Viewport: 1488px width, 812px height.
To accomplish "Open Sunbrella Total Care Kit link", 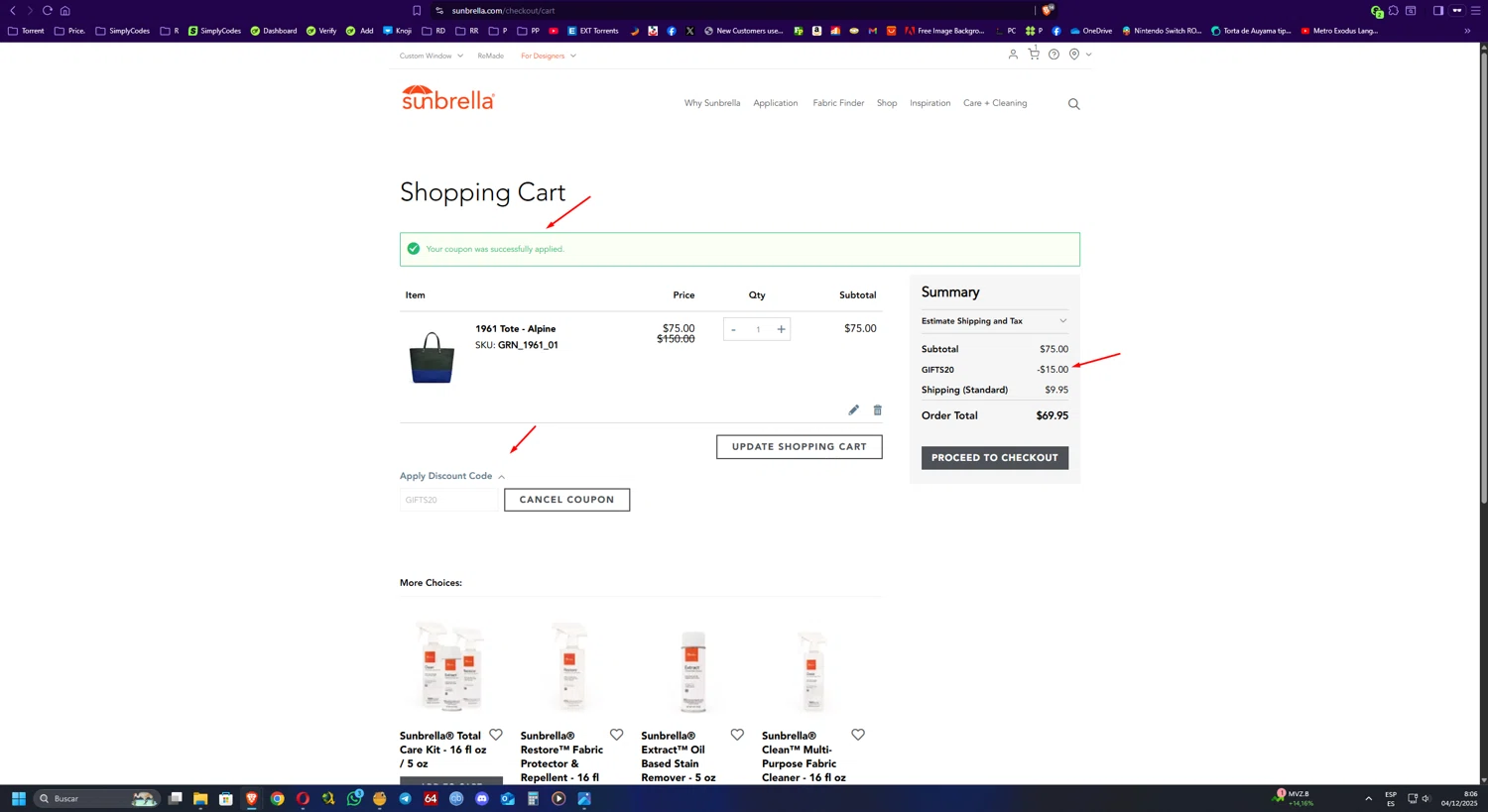I will [442, 750].
